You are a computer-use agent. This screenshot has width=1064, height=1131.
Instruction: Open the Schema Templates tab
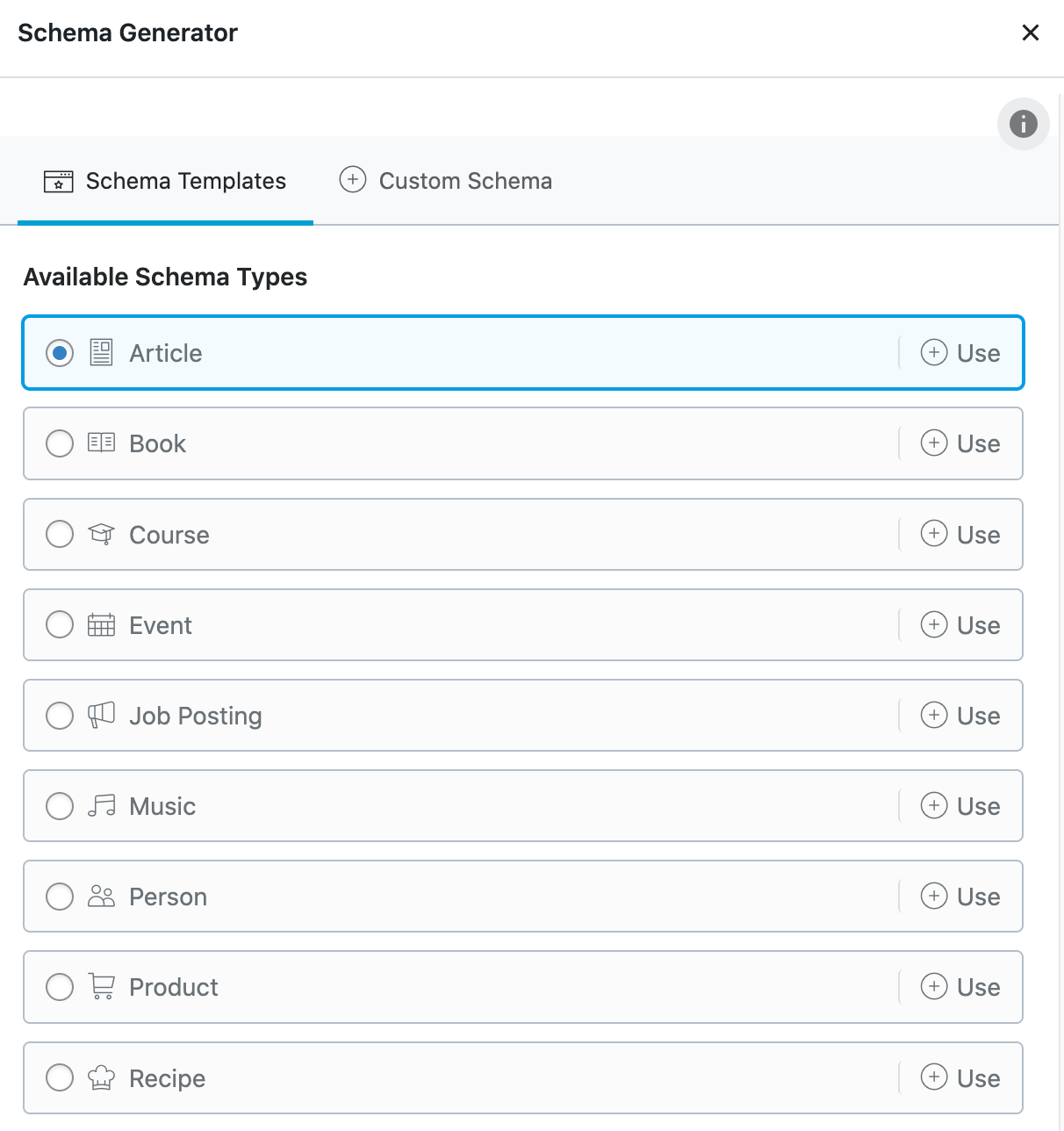tap(165, 181)
